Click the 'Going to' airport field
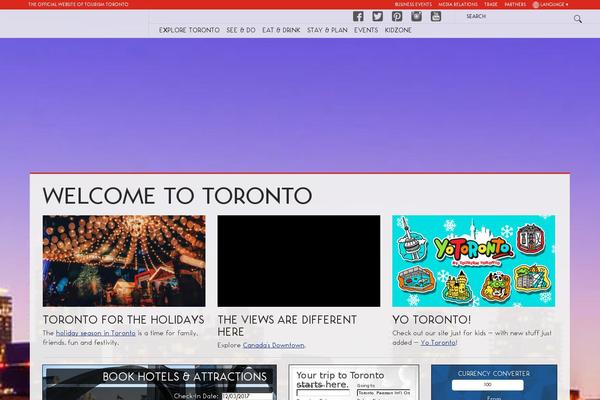 pos(384,393)
